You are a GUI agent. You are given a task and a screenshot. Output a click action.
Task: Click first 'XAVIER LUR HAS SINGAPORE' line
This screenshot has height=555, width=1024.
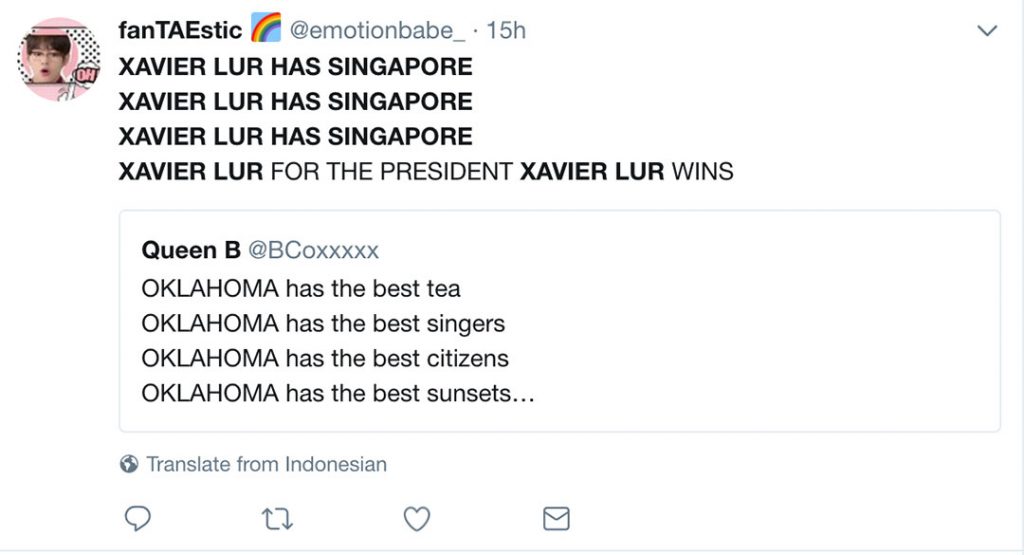click(x=295, y=68)
